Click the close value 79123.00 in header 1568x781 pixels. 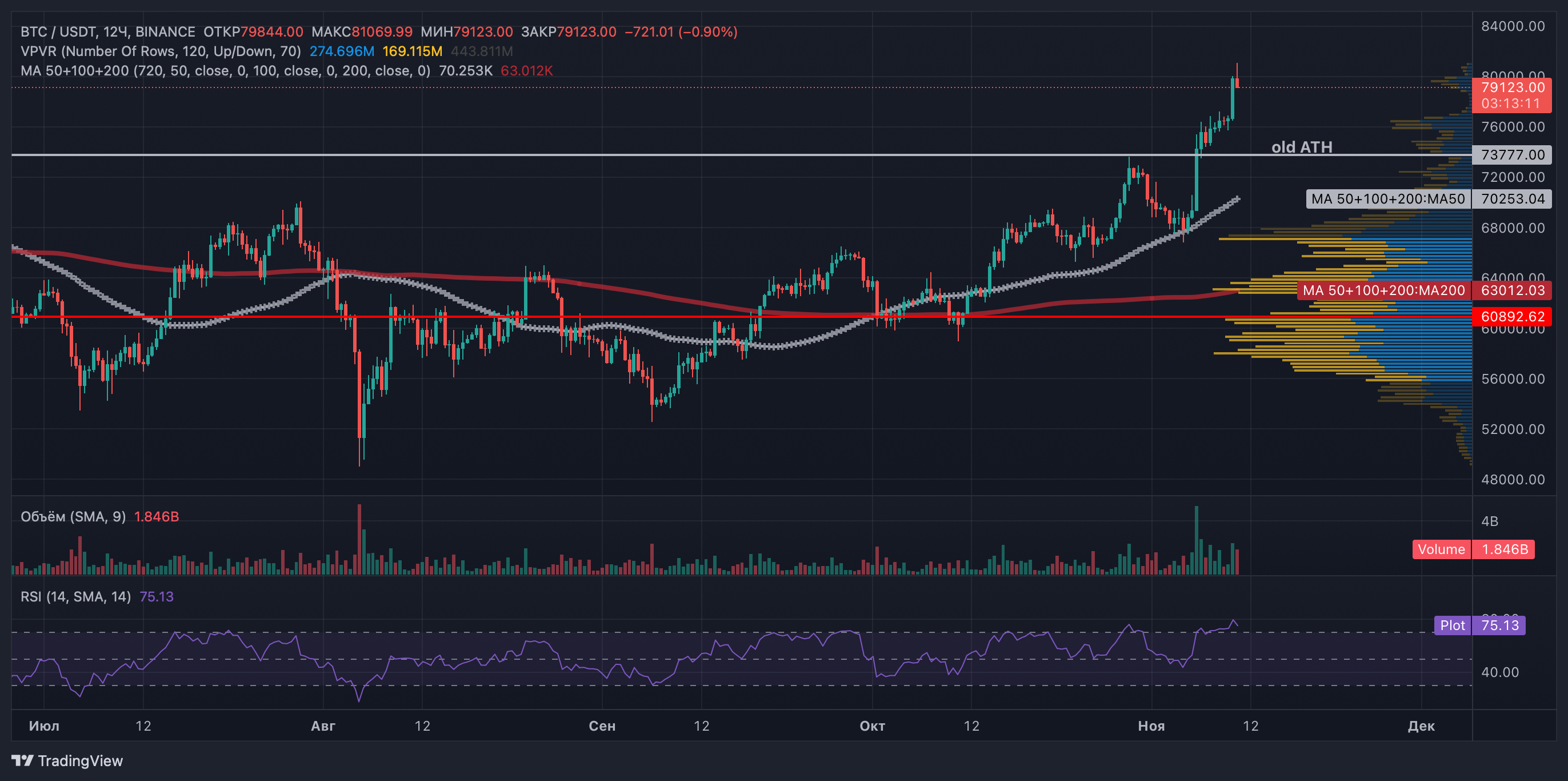pyautogui.click(x=587, y=31)
